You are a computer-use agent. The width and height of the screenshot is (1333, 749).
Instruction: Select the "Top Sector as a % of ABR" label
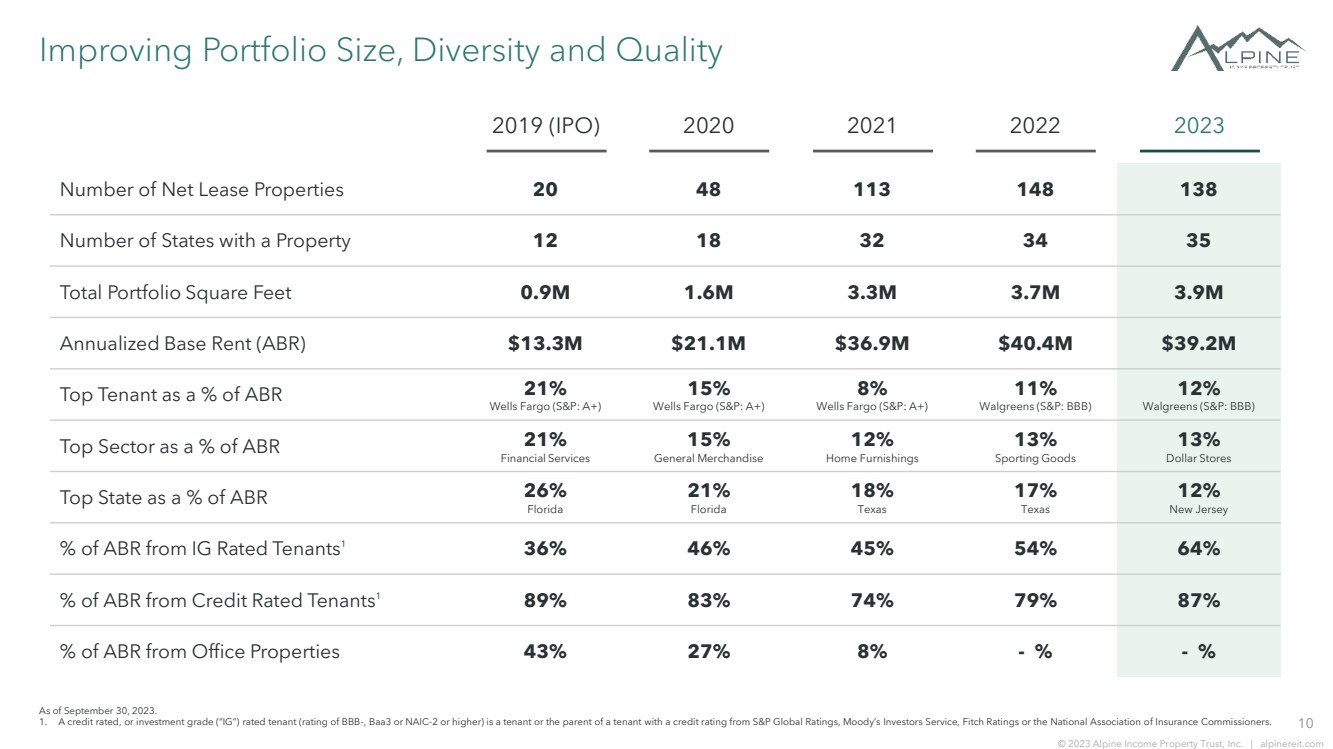(x=170, y=446)
